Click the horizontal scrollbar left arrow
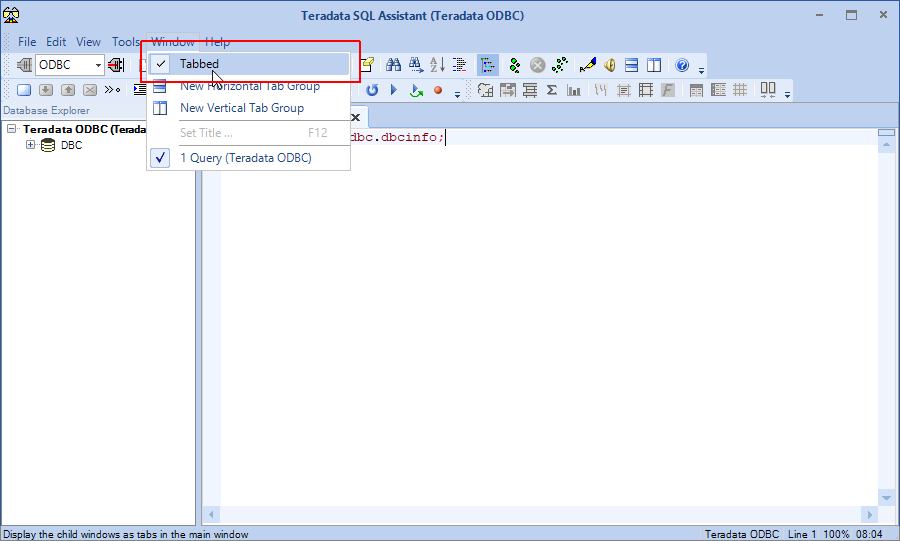 point(211,515)
